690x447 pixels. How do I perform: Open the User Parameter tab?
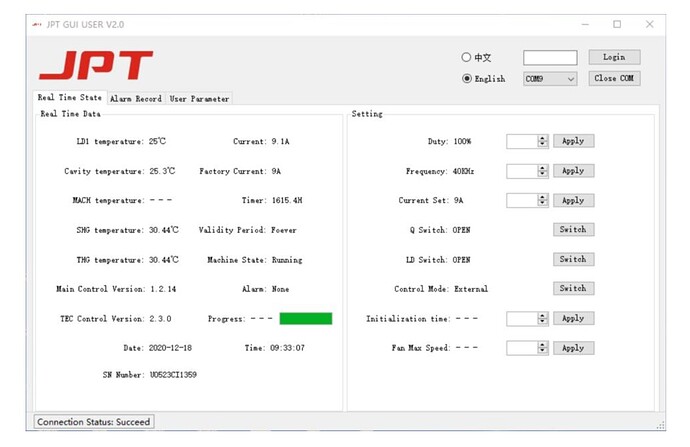click(x=199, y=99)
